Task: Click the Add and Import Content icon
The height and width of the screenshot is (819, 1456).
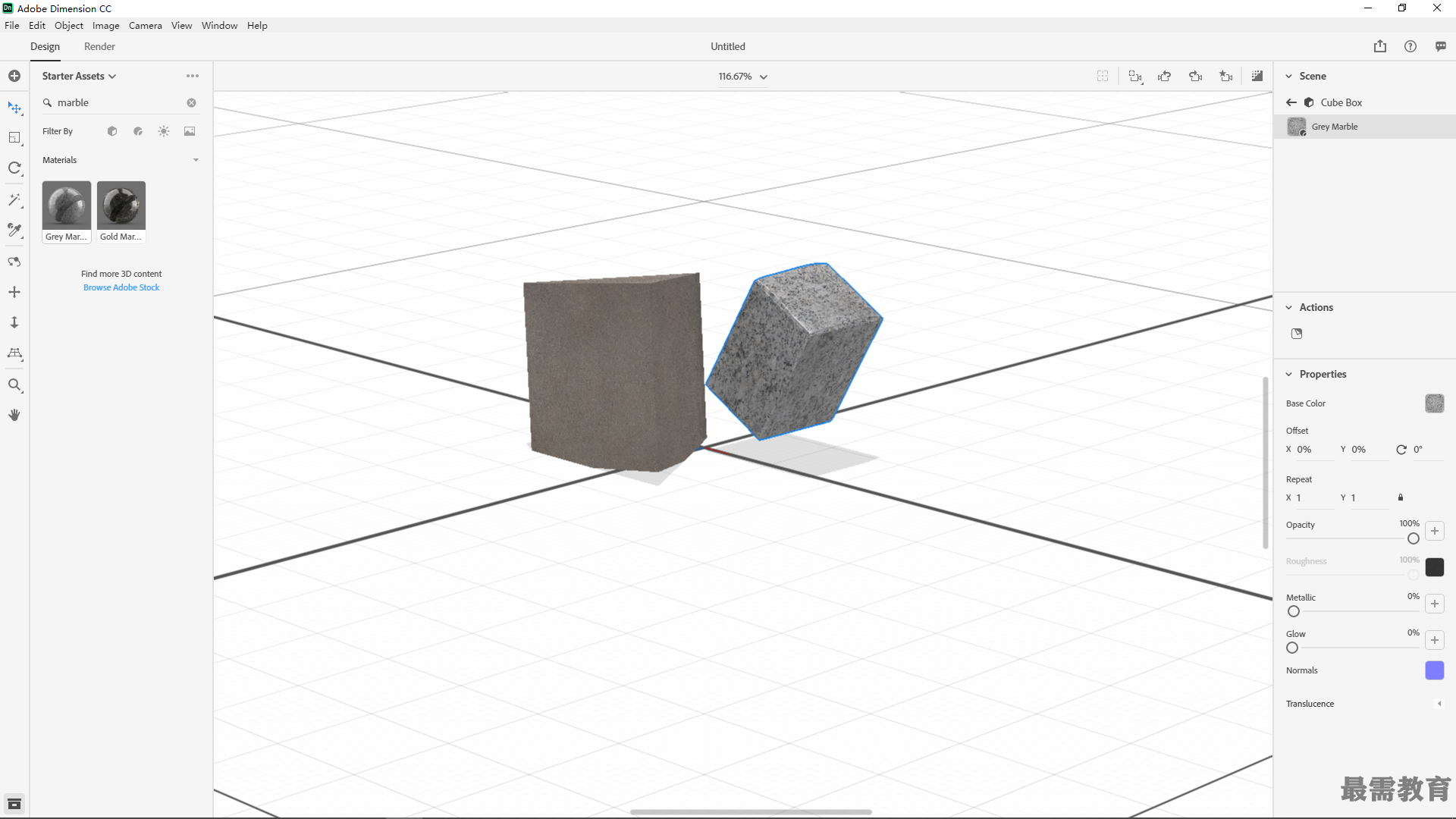Action: [14, 76]
